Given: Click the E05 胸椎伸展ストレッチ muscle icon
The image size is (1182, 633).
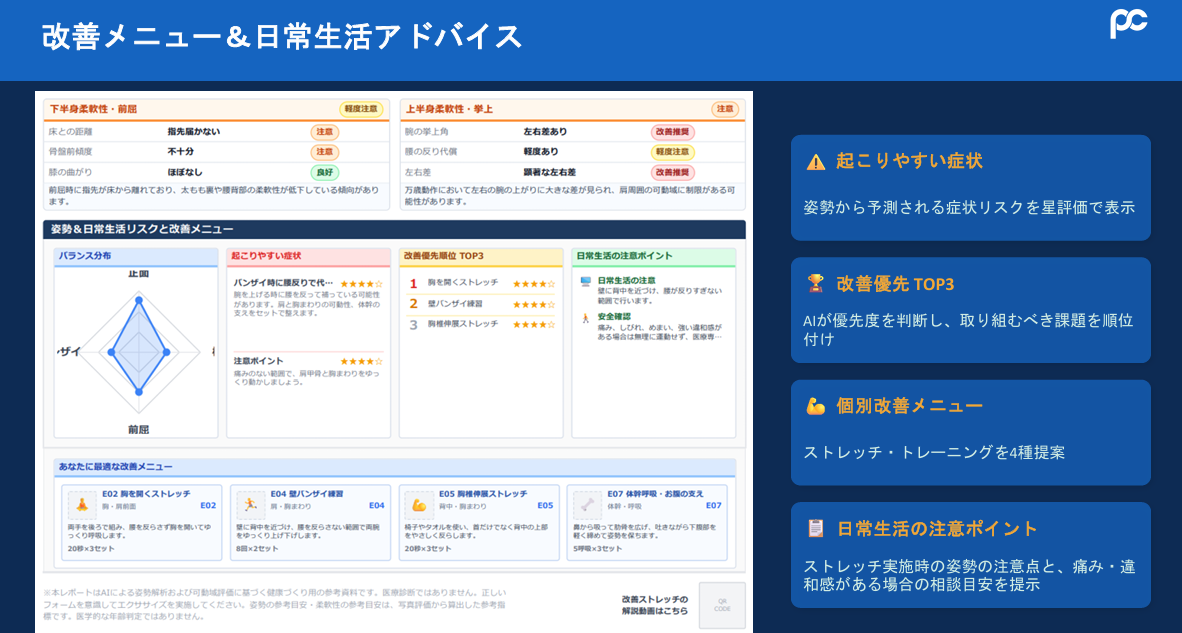Looking at the screenshot, I should 418,506.
